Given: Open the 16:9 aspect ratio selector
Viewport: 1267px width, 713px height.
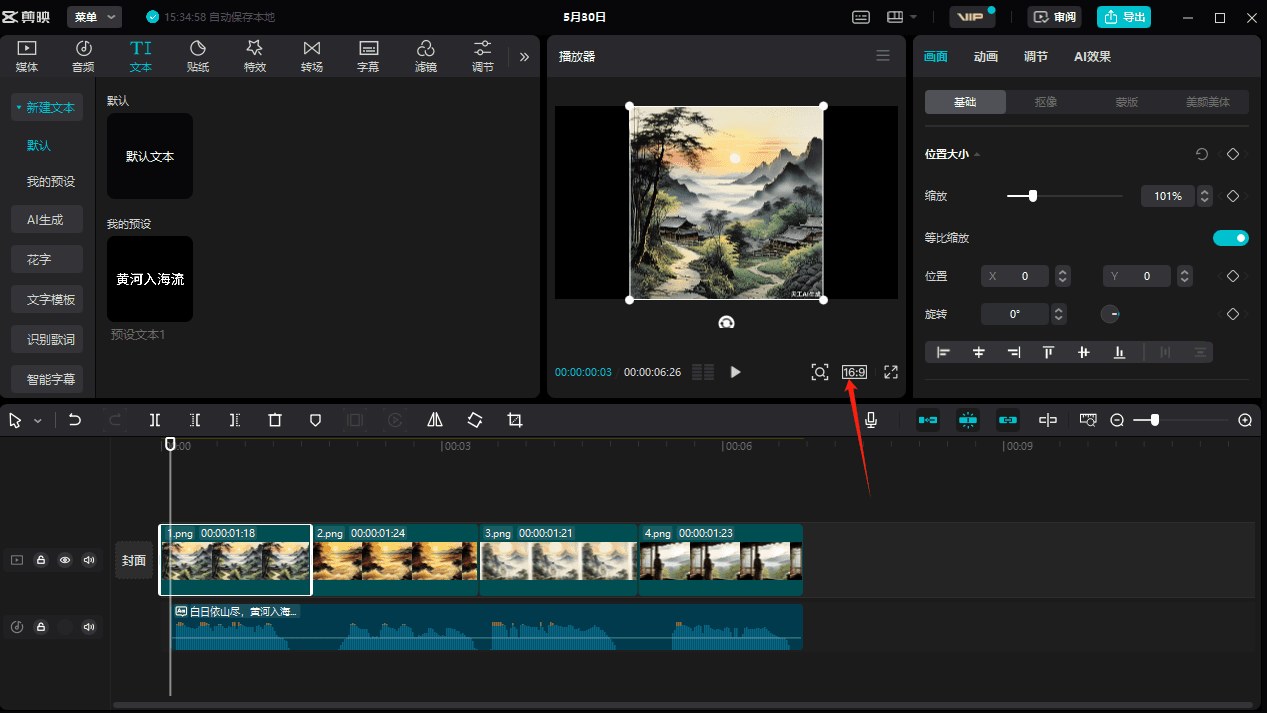Looking at the screenshot, I should pos(854,372).
